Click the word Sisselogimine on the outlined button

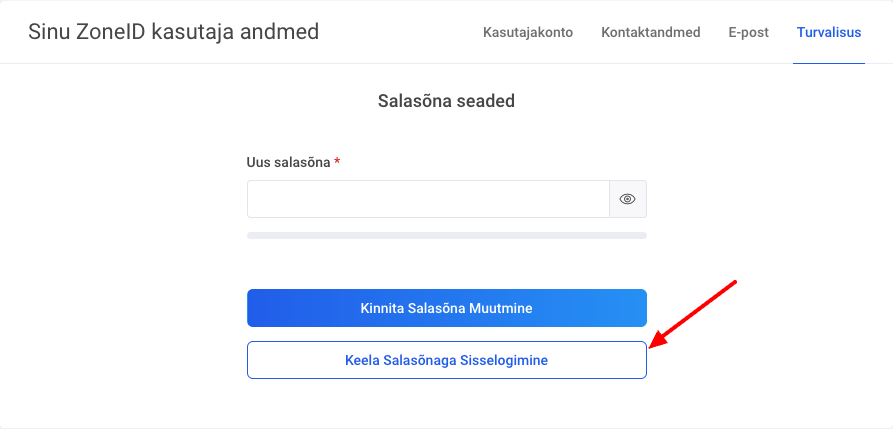point(503,360)
